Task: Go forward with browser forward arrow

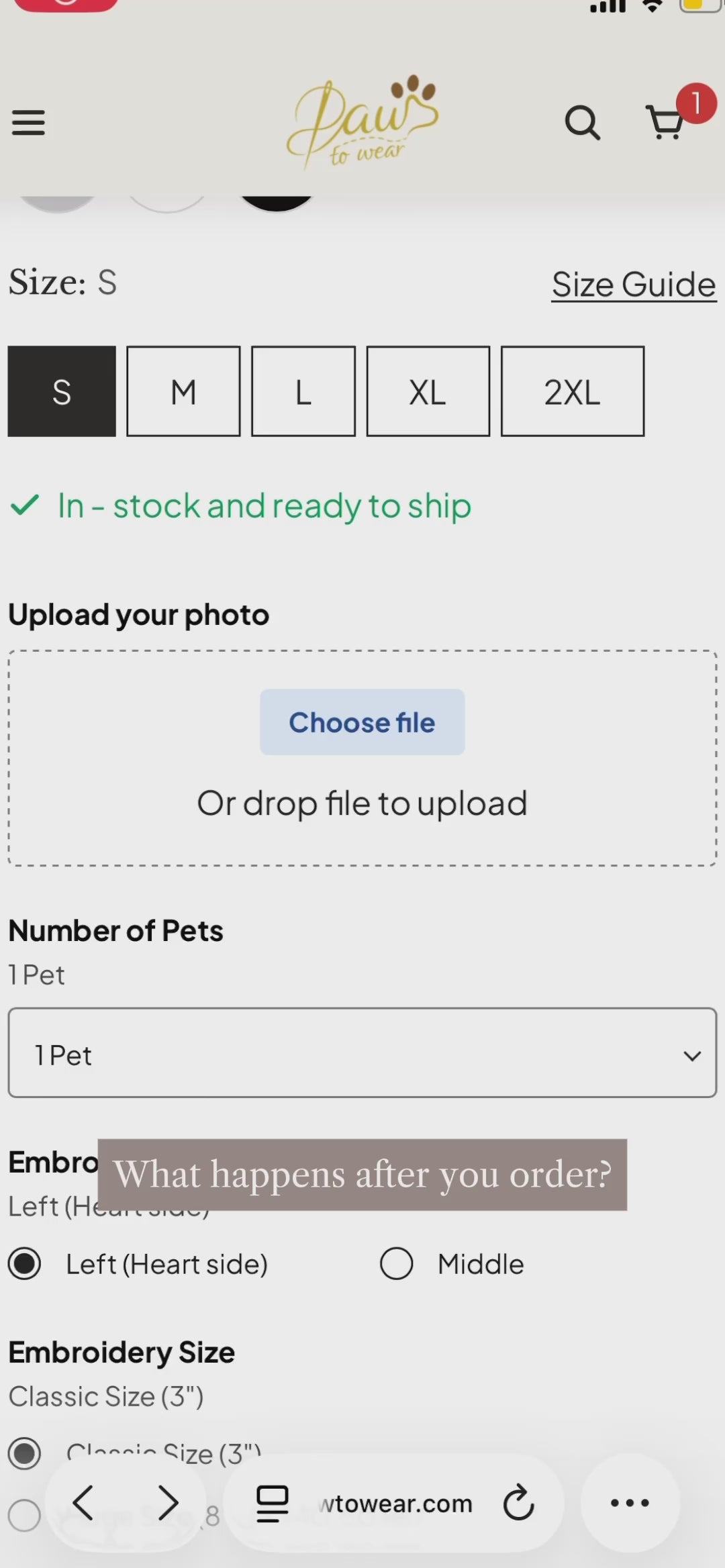Action: (x=168, y=1502)
